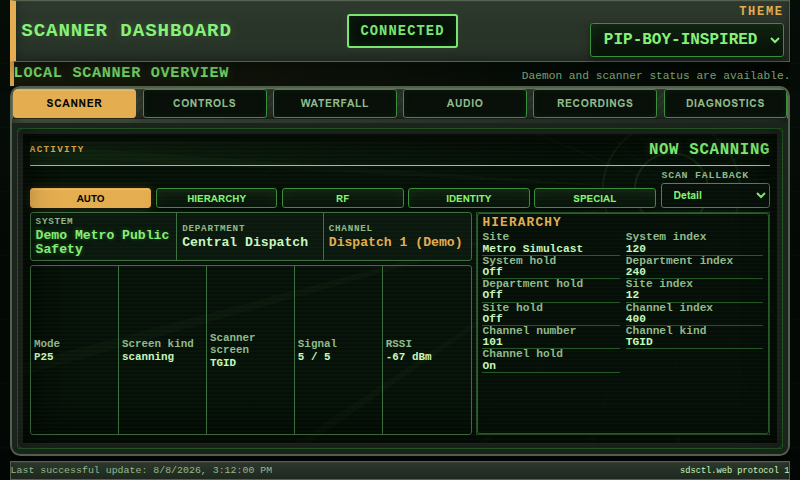The image size is (800, 480).
Task: Click department name Central Dispatch
Action: [245, 242]
